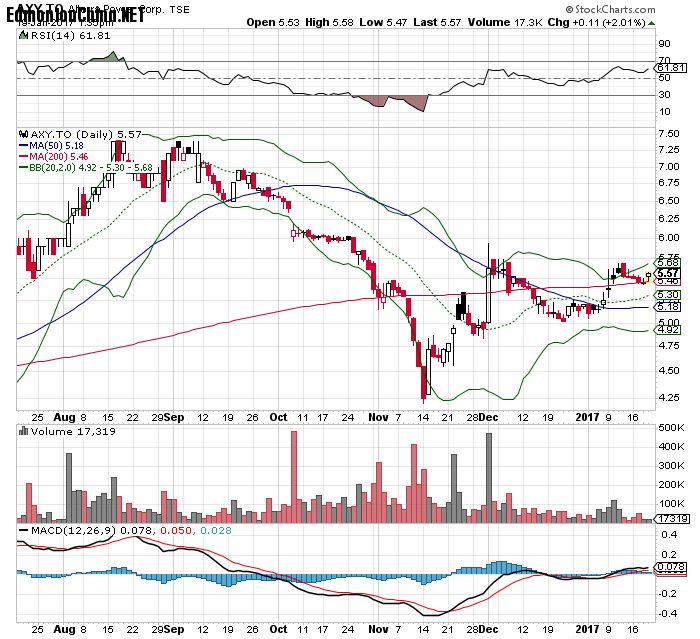Click the 4.92 lower Bollinger price tag
This screenshot has width=700, height=639.
[668, 330]
